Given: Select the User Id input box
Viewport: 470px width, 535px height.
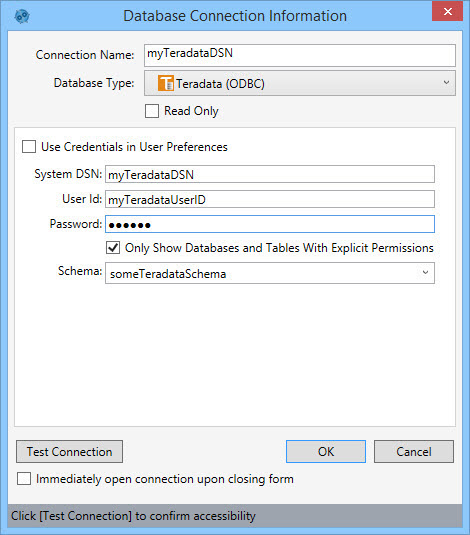Looking at the screenshot, I should (x=270, y=199).
